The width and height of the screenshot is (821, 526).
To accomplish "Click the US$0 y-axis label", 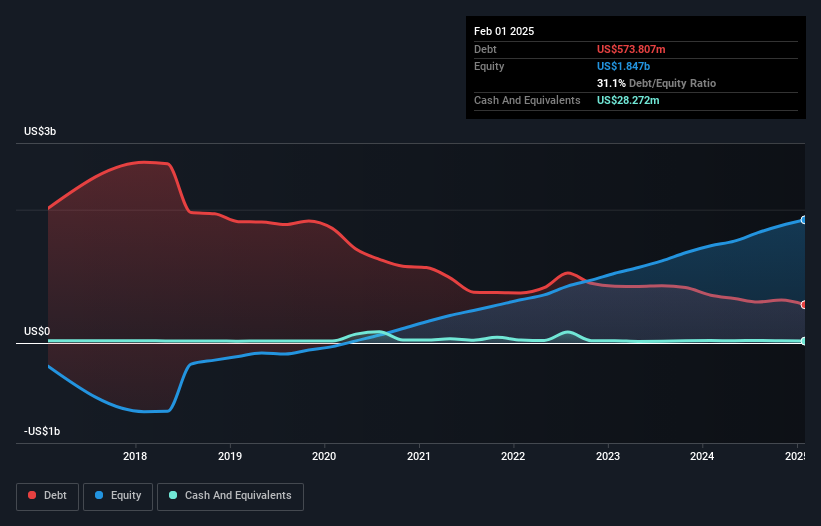I will pos(37,331).
